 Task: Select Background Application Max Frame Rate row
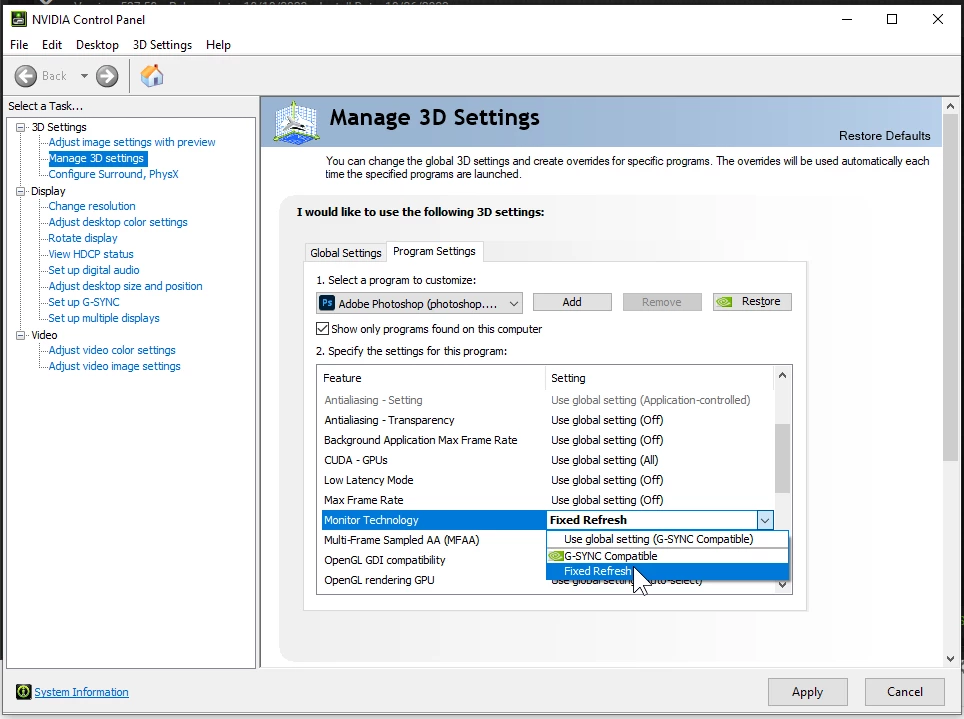click(x=547, y=440)
